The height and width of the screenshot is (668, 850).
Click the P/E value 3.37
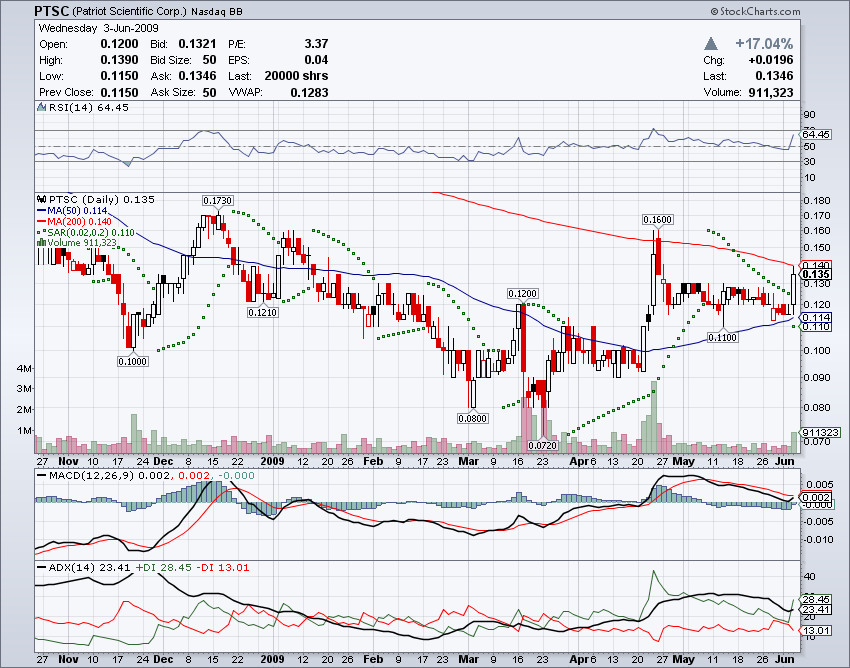(x=316, y=44)
